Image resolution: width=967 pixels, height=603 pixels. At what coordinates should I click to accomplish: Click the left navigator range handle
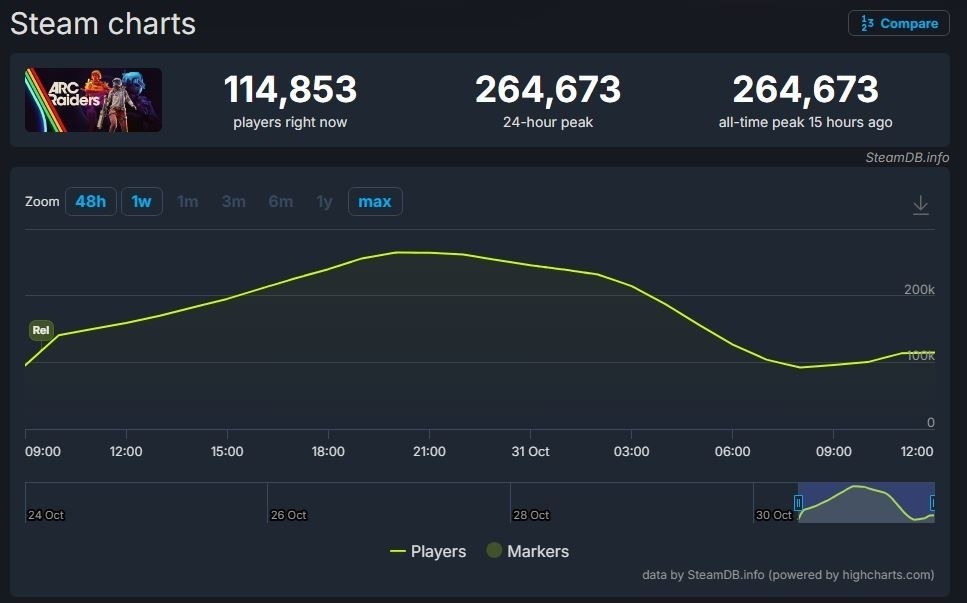point(798,502)
